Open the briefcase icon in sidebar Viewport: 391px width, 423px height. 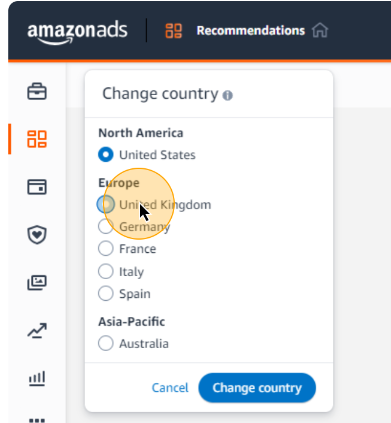[37, 91]
